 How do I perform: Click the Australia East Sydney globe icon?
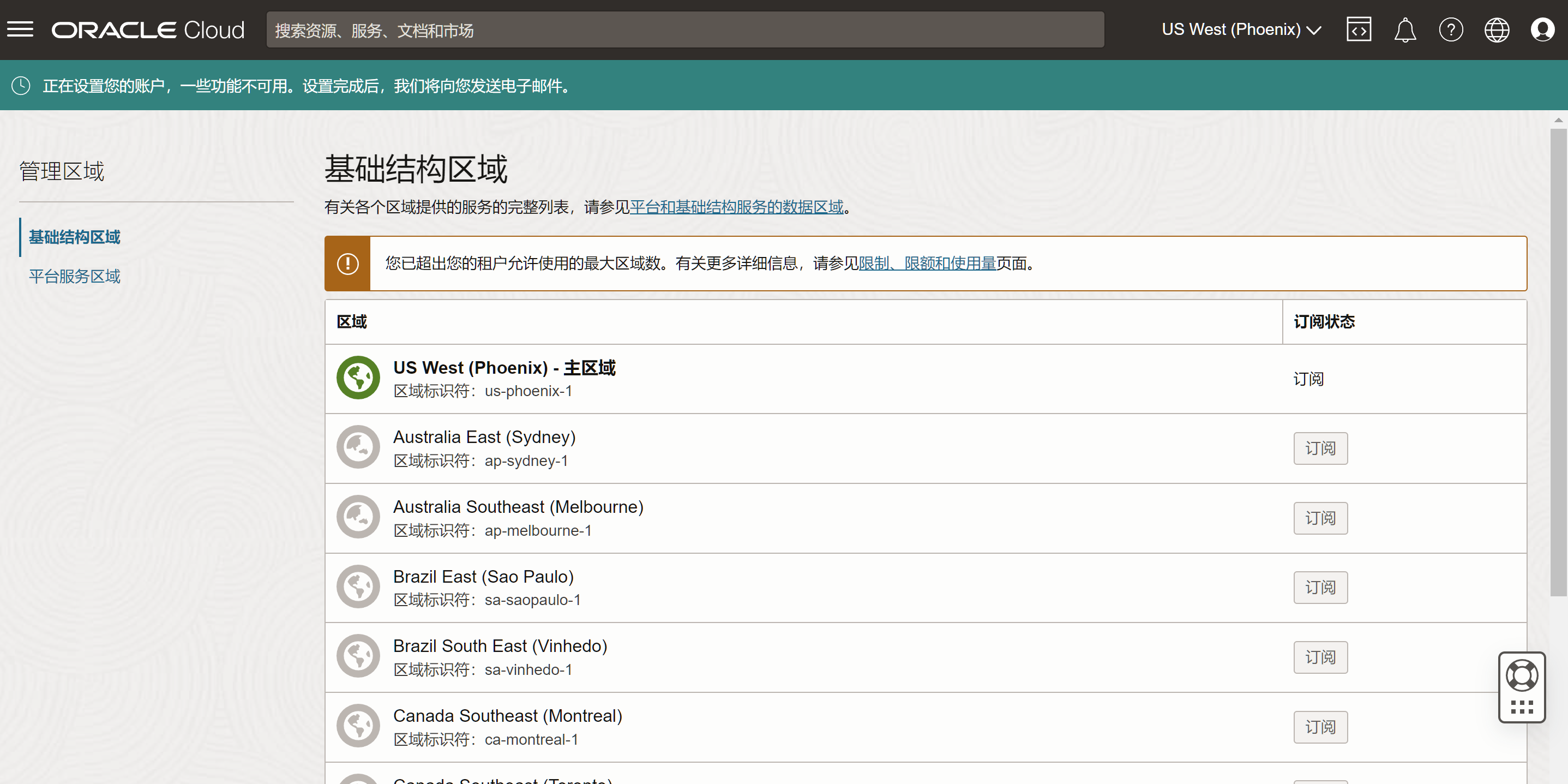coord(358,447)
